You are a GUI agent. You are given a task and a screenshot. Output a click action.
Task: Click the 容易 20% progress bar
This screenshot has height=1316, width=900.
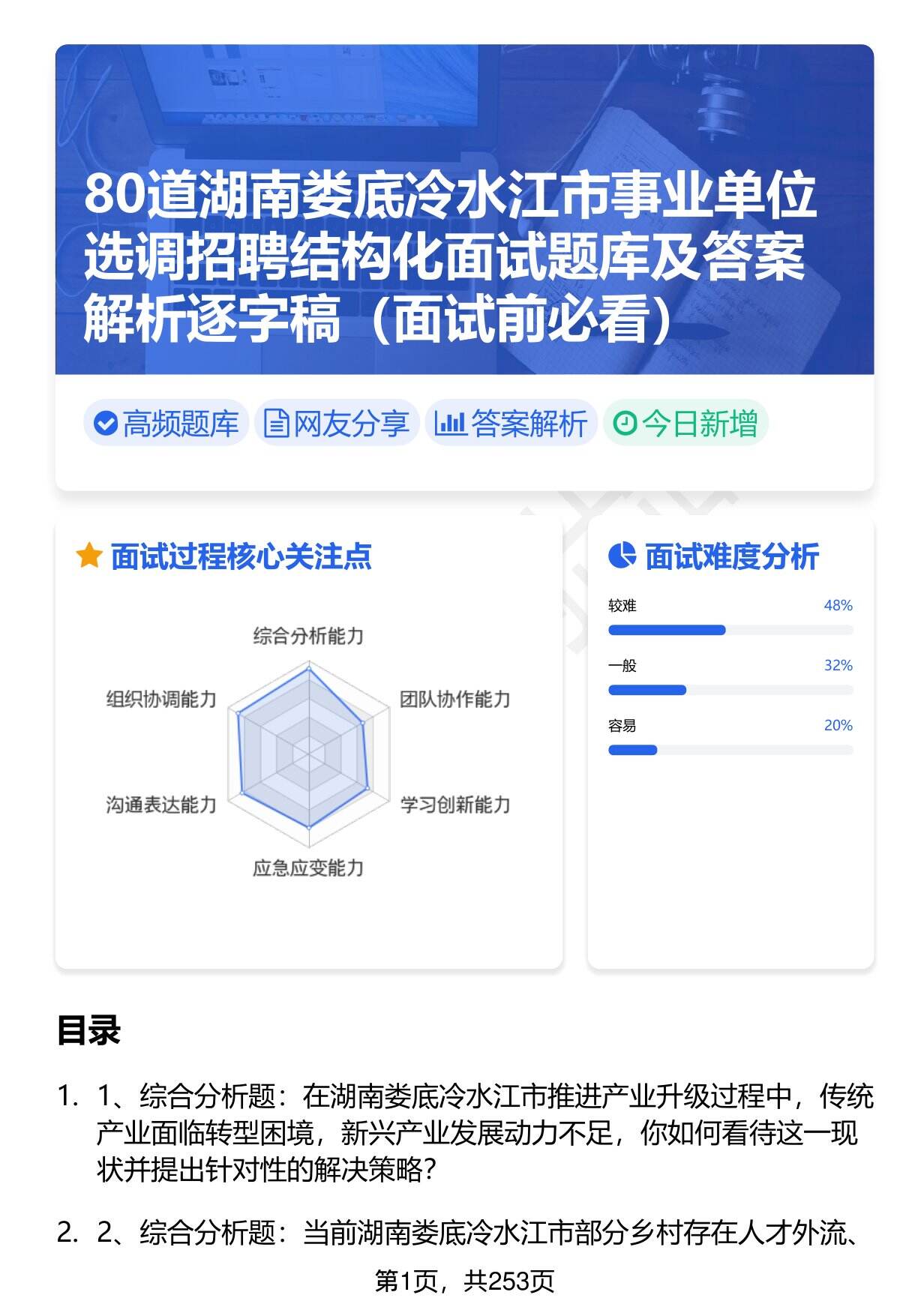[730, 750]
